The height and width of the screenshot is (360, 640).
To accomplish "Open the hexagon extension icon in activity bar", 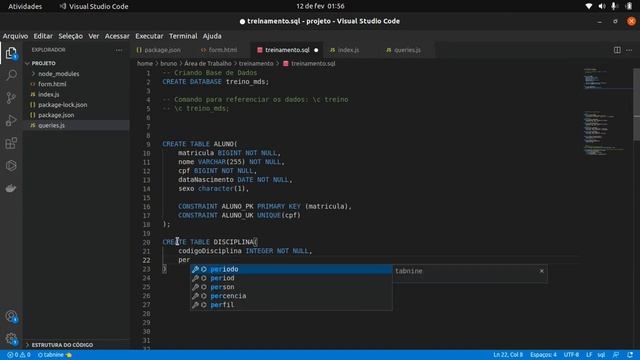I will point(11,165).
